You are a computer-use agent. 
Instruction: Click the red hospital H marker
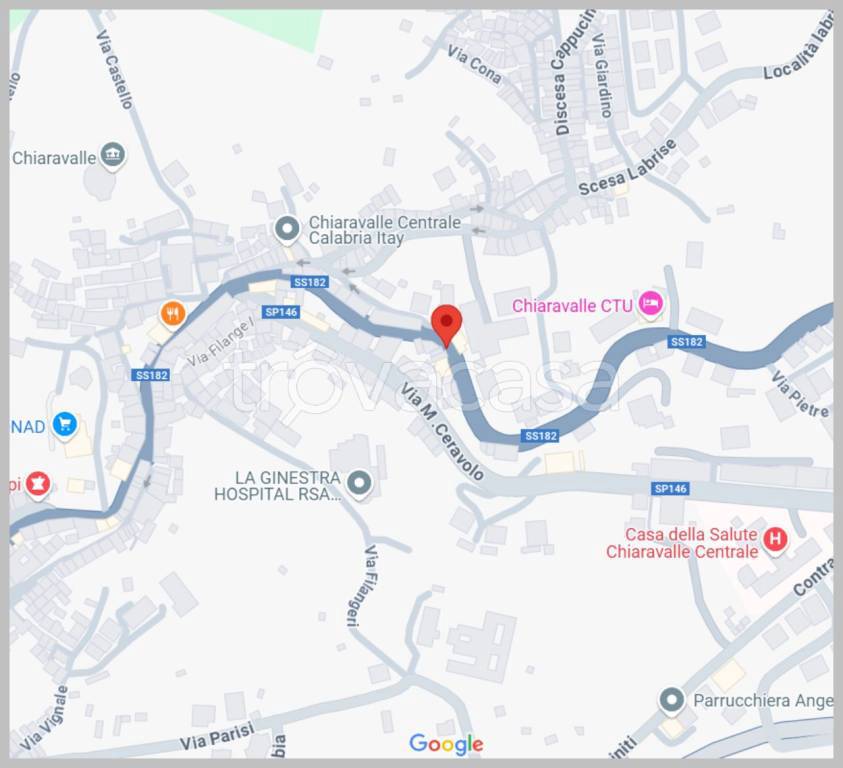point(775,539)
